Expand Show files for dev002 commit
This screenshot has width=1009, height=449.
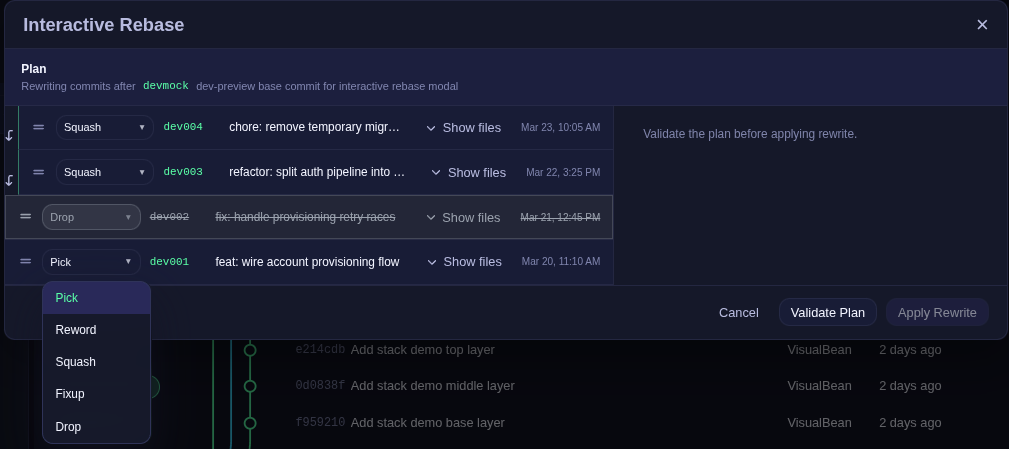tap(463, 217)
